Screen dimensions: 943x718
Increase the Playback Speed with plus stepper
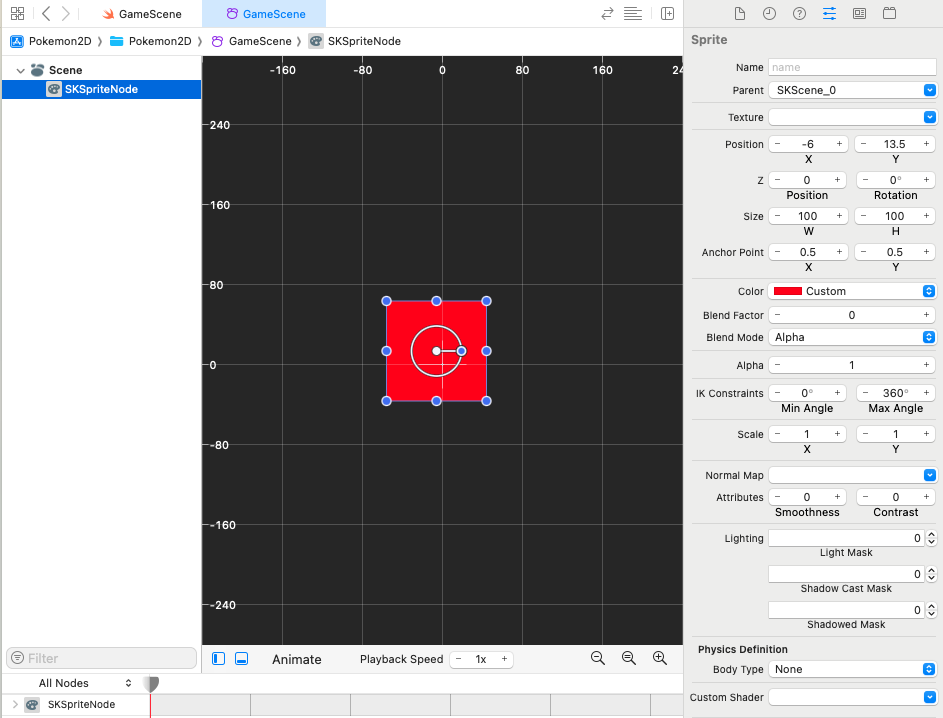coord(504,659)
